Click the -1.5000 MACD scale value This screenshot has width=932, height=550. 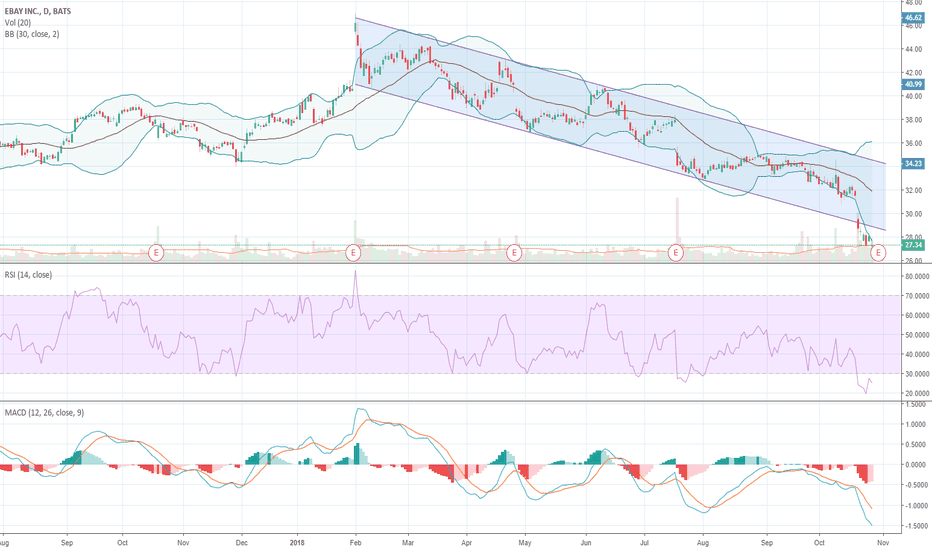pyautogui.click(x=915, y=526)
